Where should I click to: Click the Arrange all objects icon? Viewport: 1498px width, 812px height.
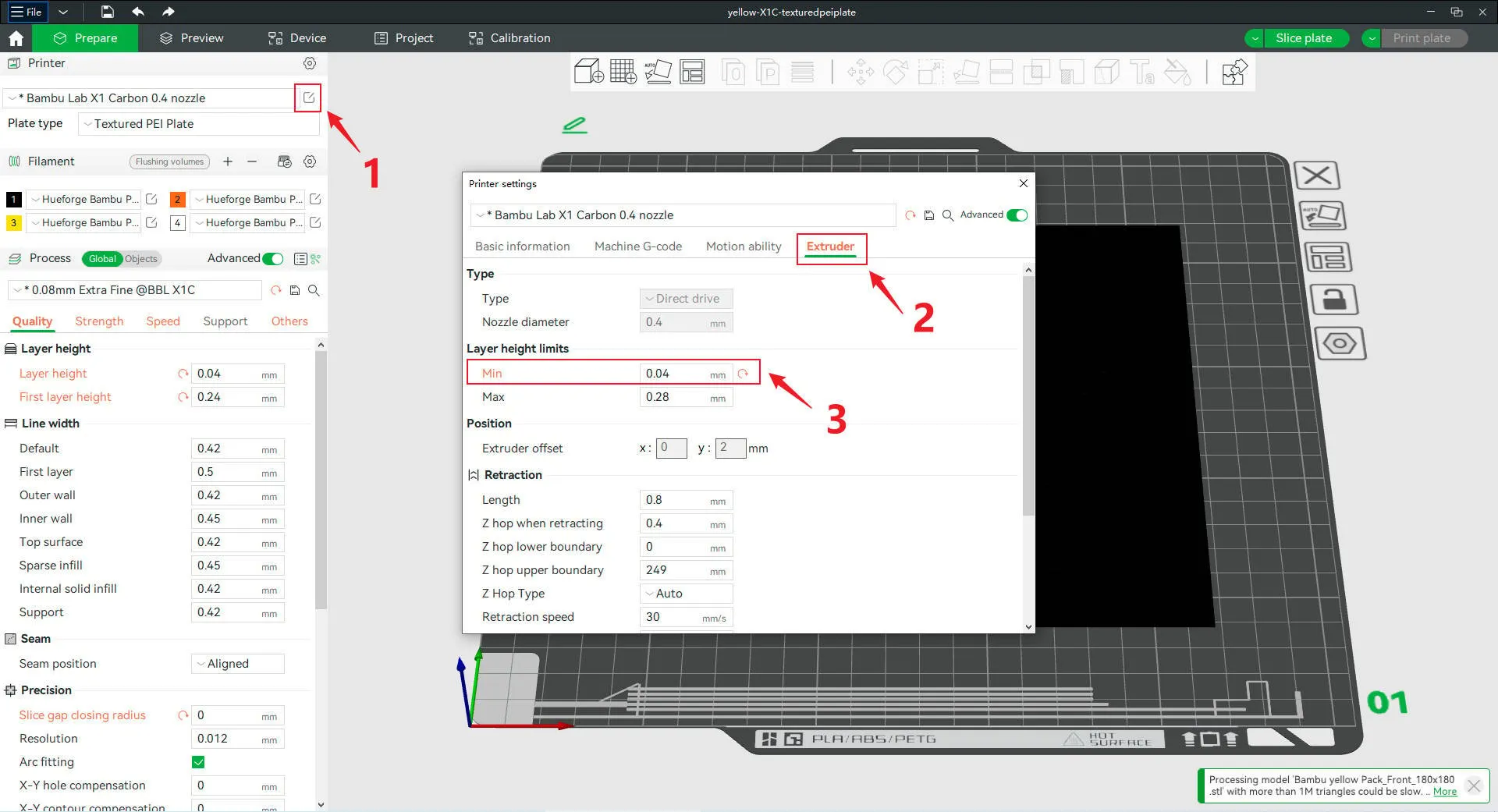(692, 72)
